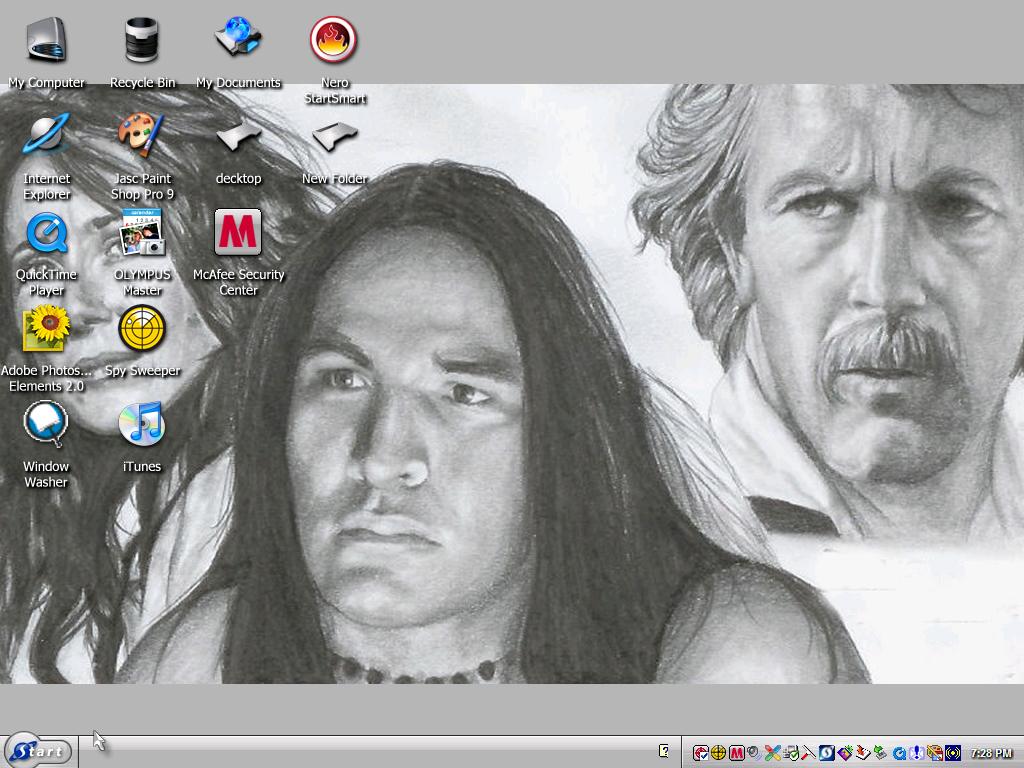Open the Start menu
This screenshot has height=768, width=1024.
tap(37, 752)
